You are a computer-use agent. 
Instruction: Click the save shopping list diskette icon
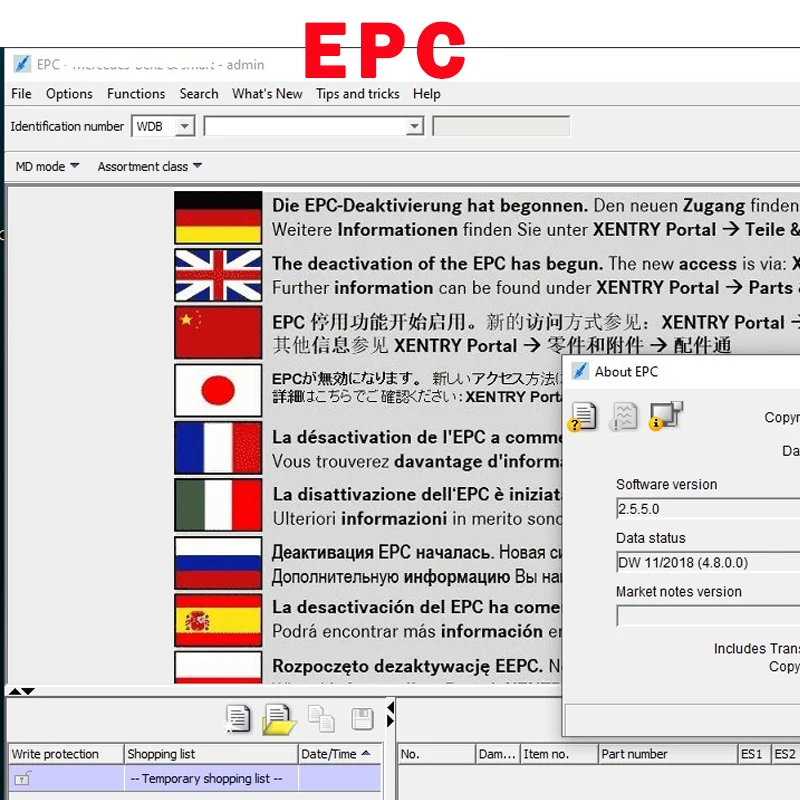362,719
